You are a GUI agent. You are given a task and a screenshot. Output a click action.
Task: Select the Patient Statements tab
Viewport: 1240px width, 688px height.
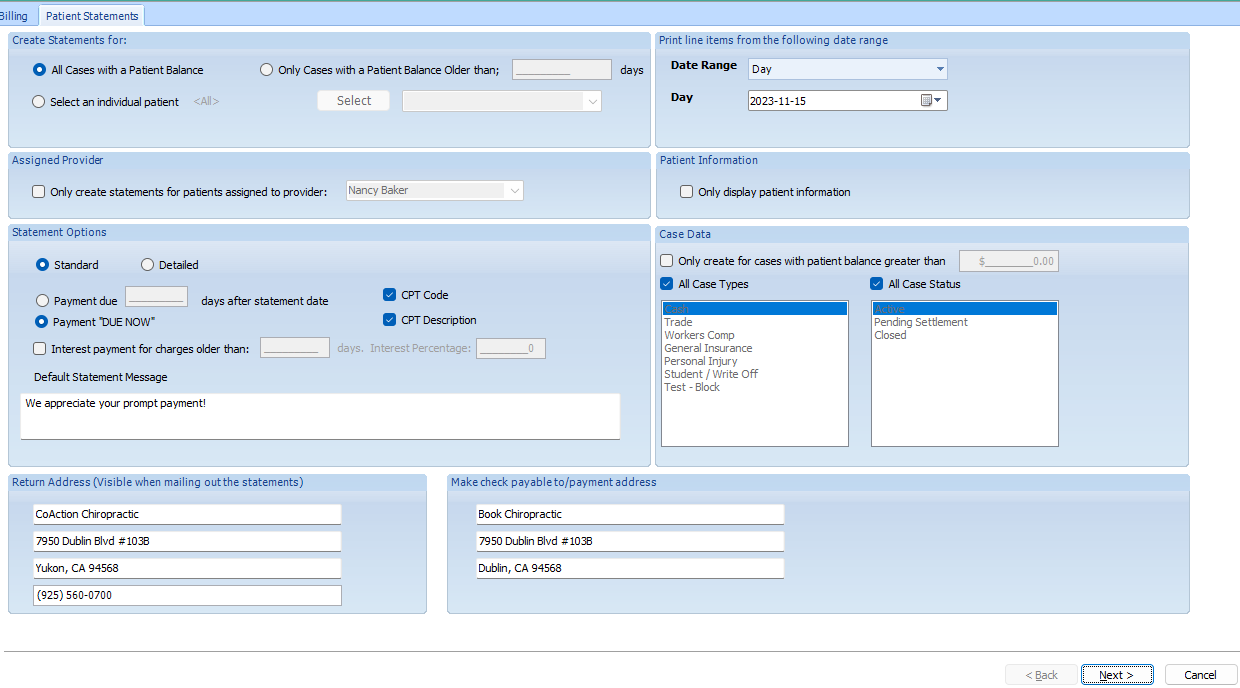tap(92, 16)
